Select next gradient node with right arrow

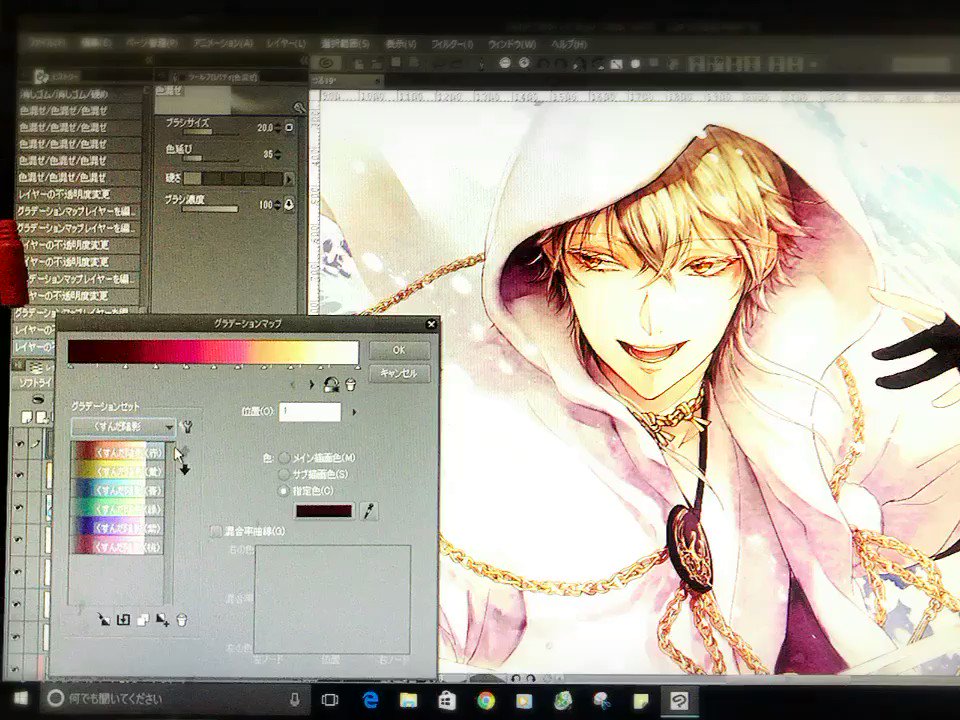[312, 385]
